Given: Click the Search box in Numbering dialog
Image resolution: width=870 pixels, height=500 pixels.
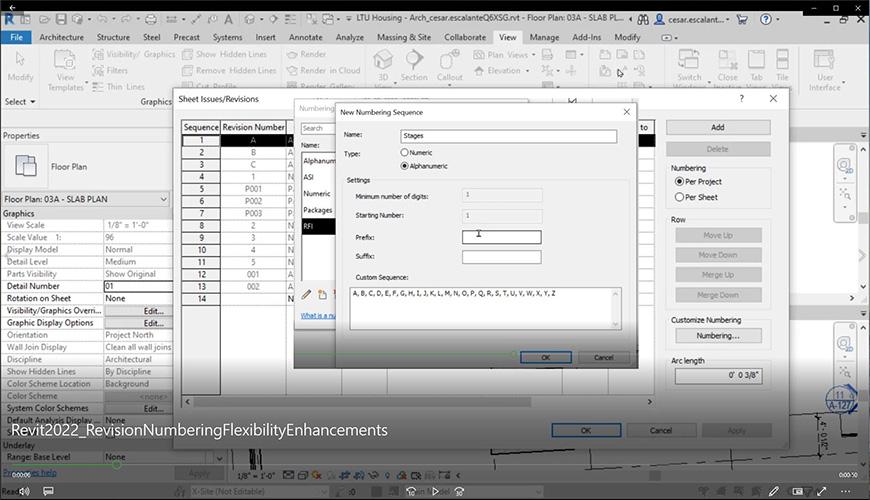Looking at the screenshot, I should [318, 128].
